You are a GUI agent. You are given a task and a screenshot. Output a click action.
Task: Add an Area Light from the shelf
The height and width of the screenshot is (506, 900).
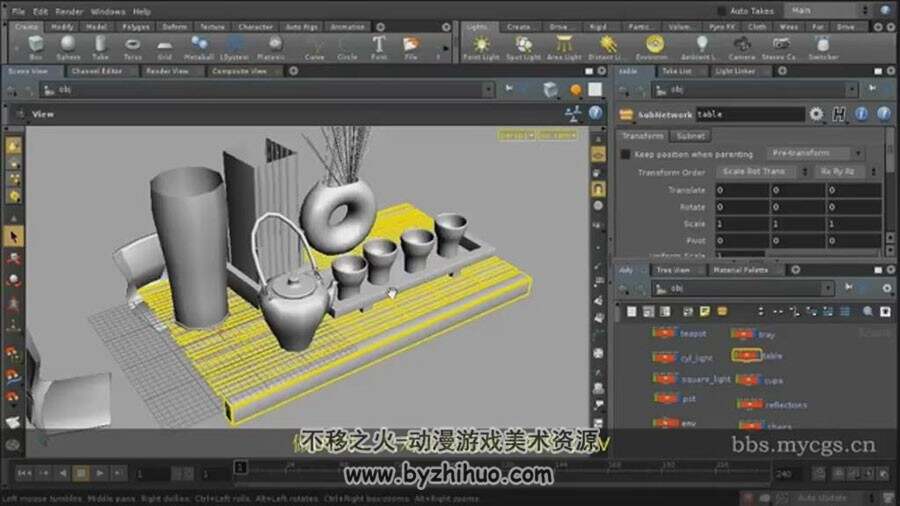pyautogui.click(x=564, y=47)
